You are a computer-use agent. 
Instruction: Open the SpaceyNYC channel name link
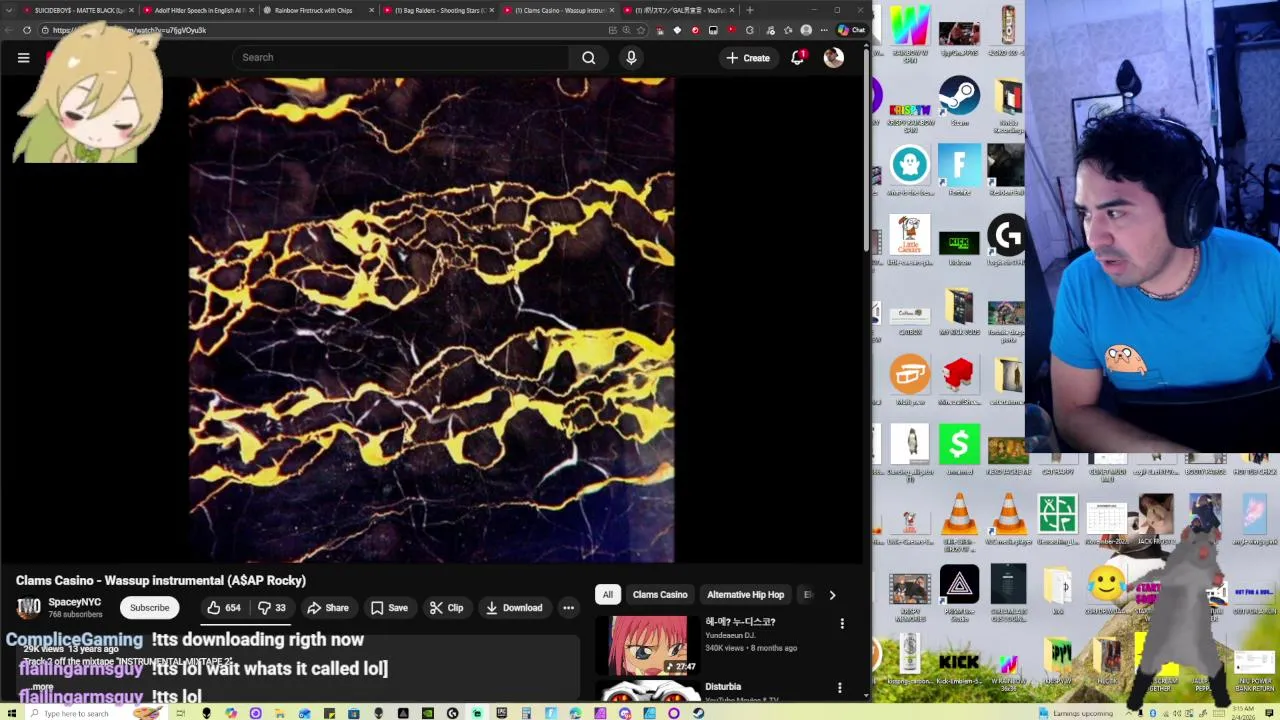(x=75, y=602)
